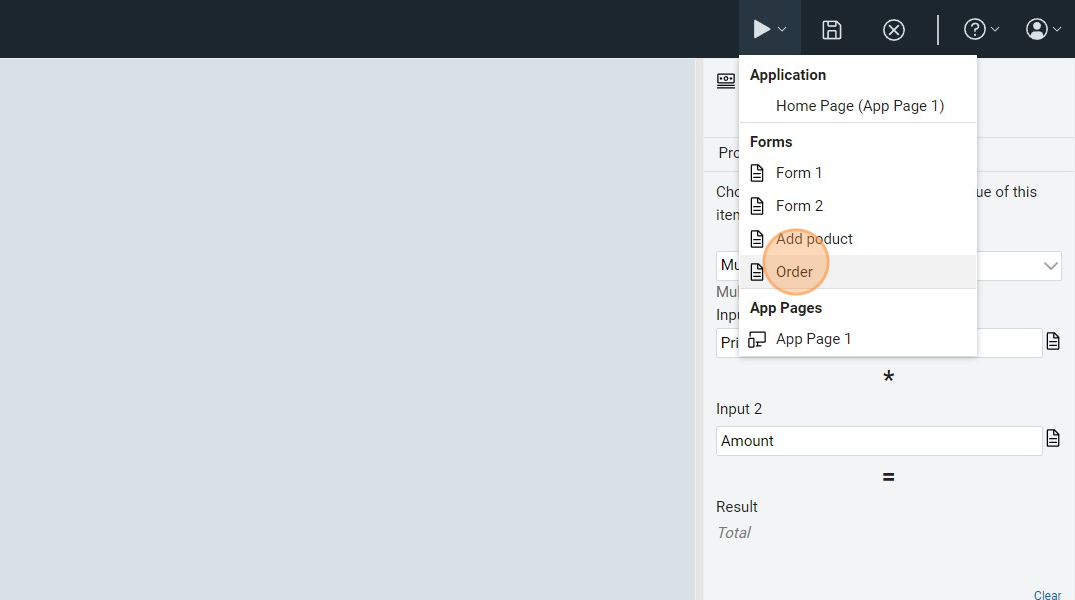Expand the operation type dropdown chevron
The width and height of the screenshot is (1075, 600).
[1050, 266]
